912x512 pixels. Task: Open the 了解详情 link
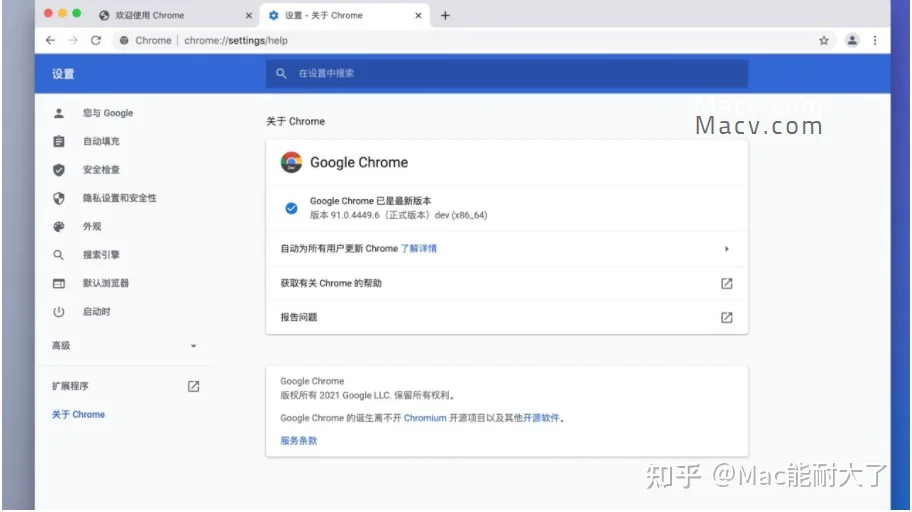coord(419,248)
